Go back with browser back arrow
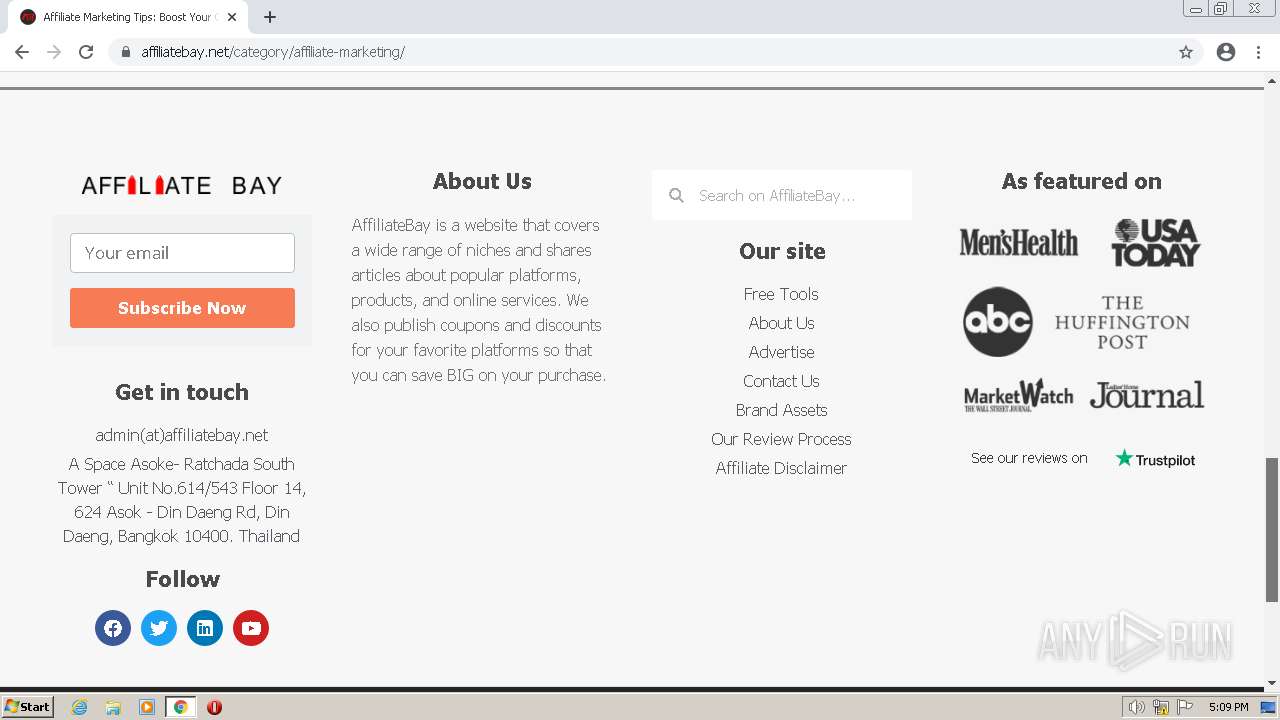Image resolution: width=1280 pixels, height=720 pixels. tap(22, 52)
